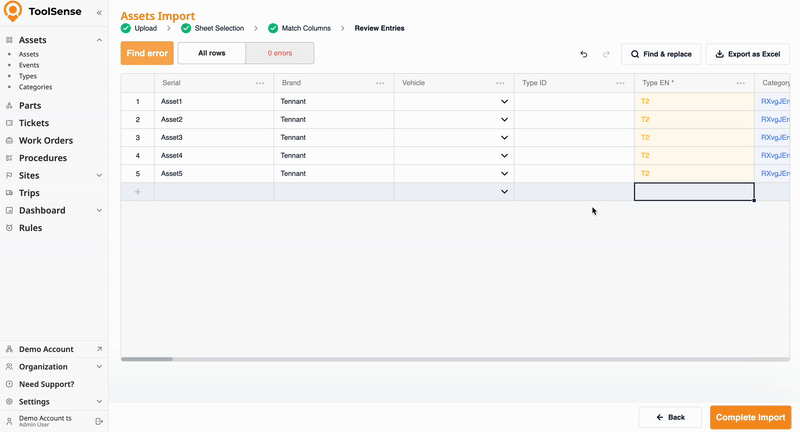Viewport: 800px width, 432px height.
Task: Export entries as Excel
Action: [x=747, y=54]
